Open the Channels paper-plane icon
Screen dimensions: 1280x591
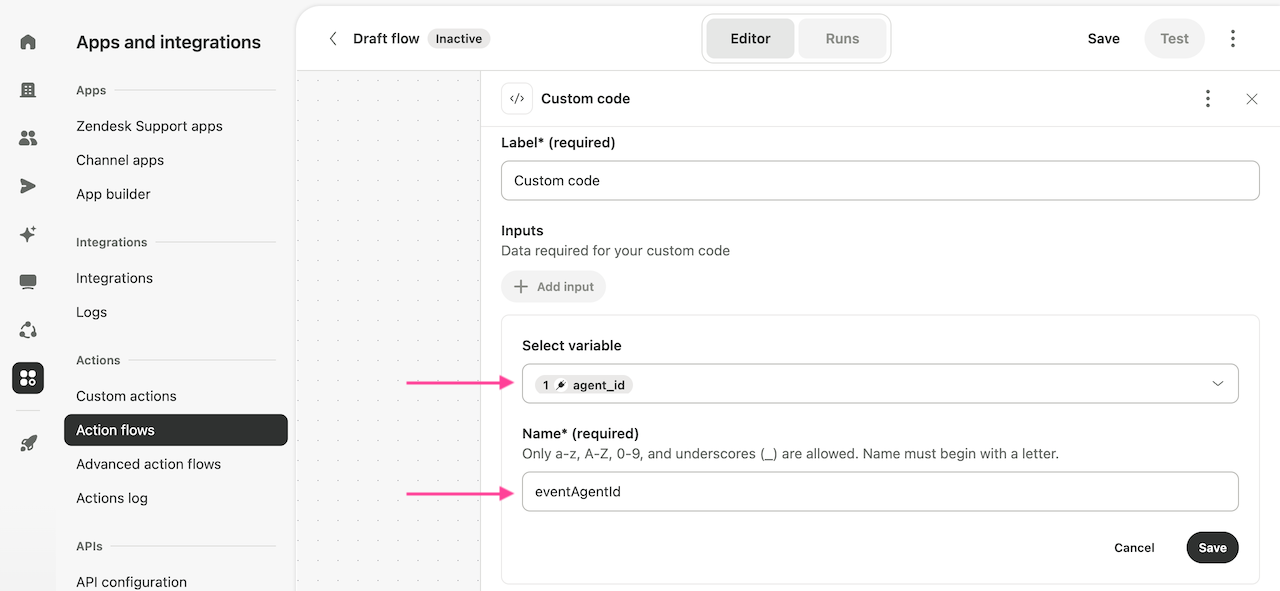click(28, 186)
